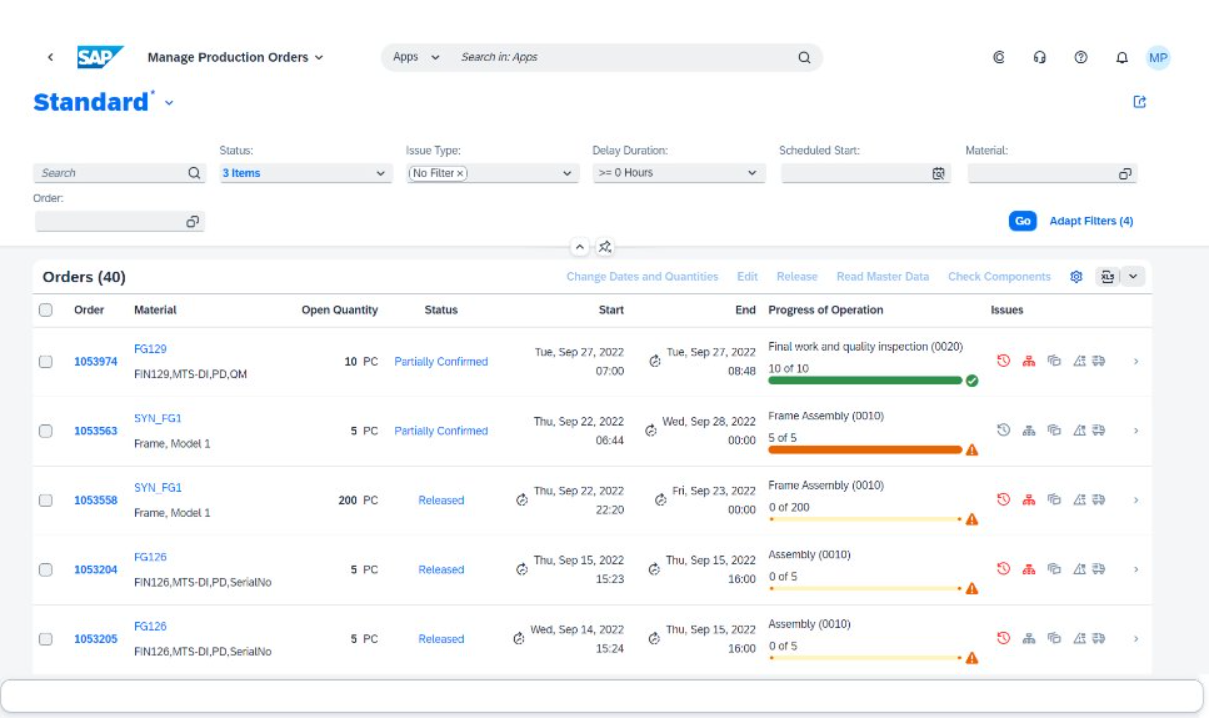Click the Go button

coord(1022,221)
